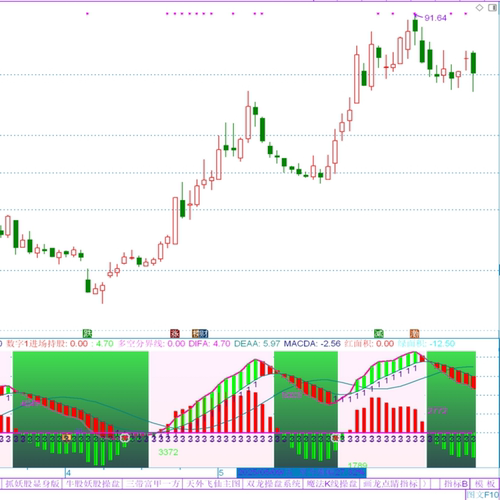Image resolution: width=500 pixels, height=500 pixels.
Task: Open the green 跌 event marker
Action: click(x=87, y=333)
